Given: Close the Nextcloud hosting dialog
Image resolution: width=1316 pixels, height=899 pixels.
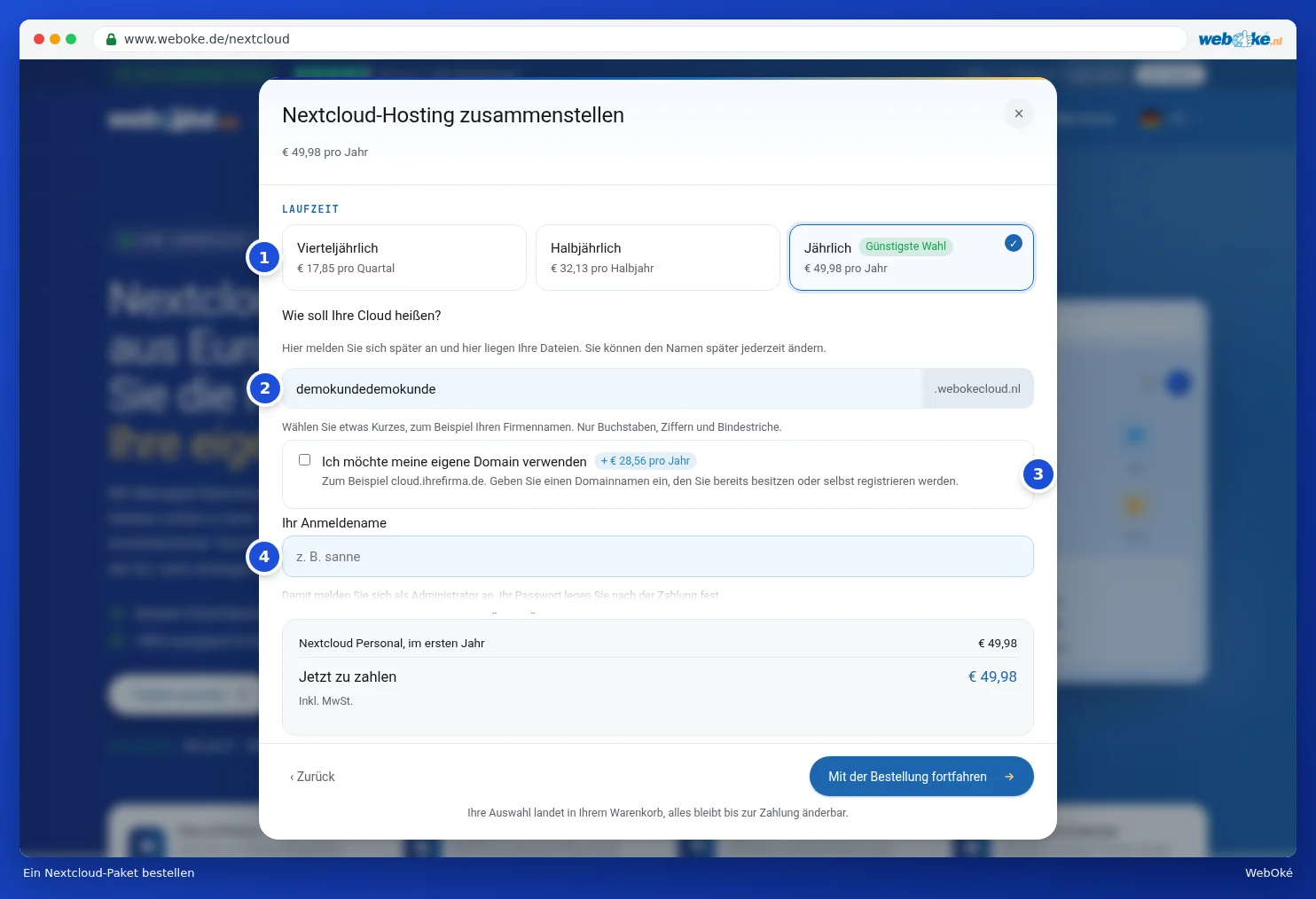Looking at the screenshot, I should click(1018, 113).
